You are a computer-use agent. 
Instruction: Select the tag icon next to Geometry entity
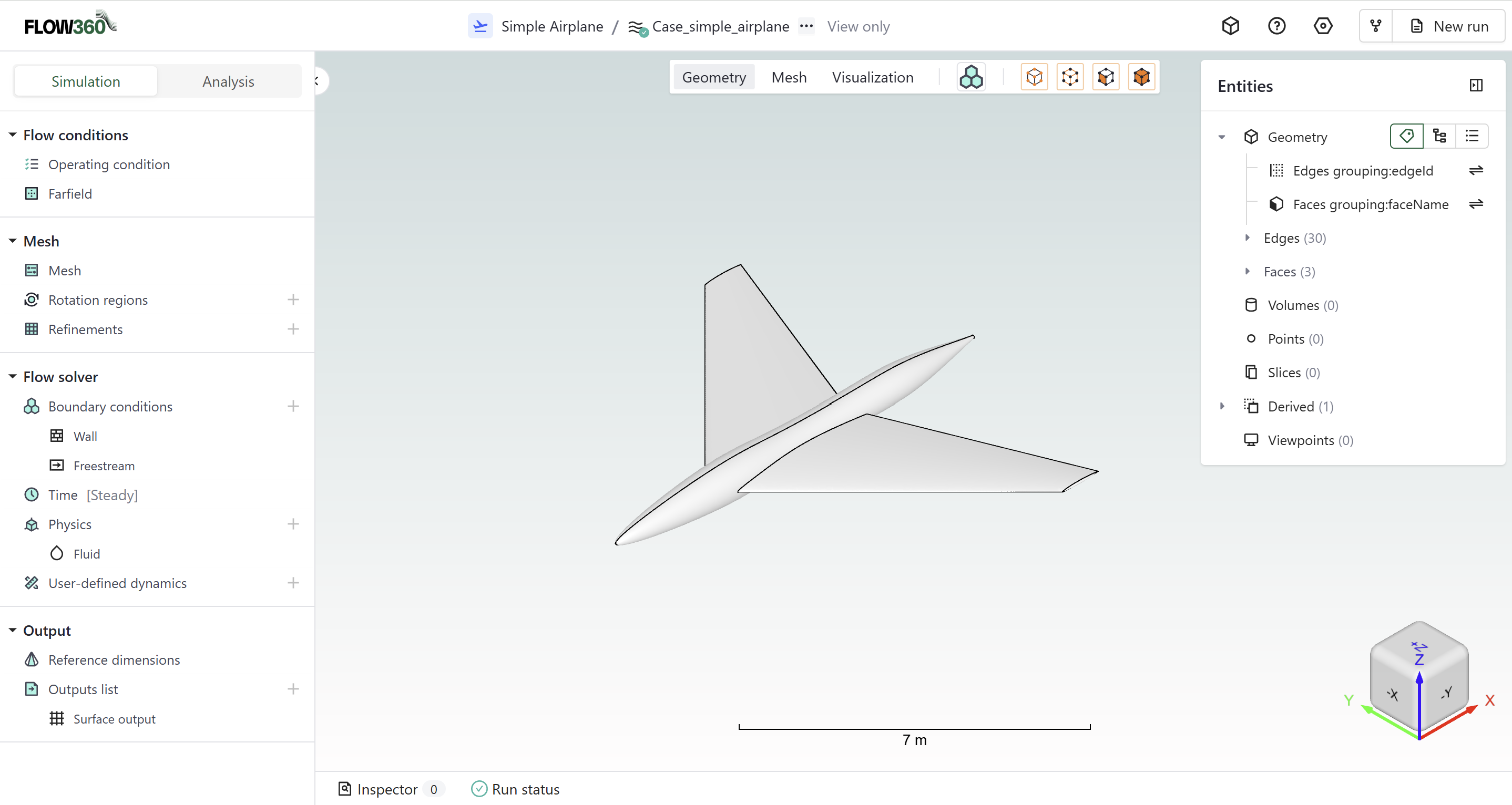click(1406, 136)
